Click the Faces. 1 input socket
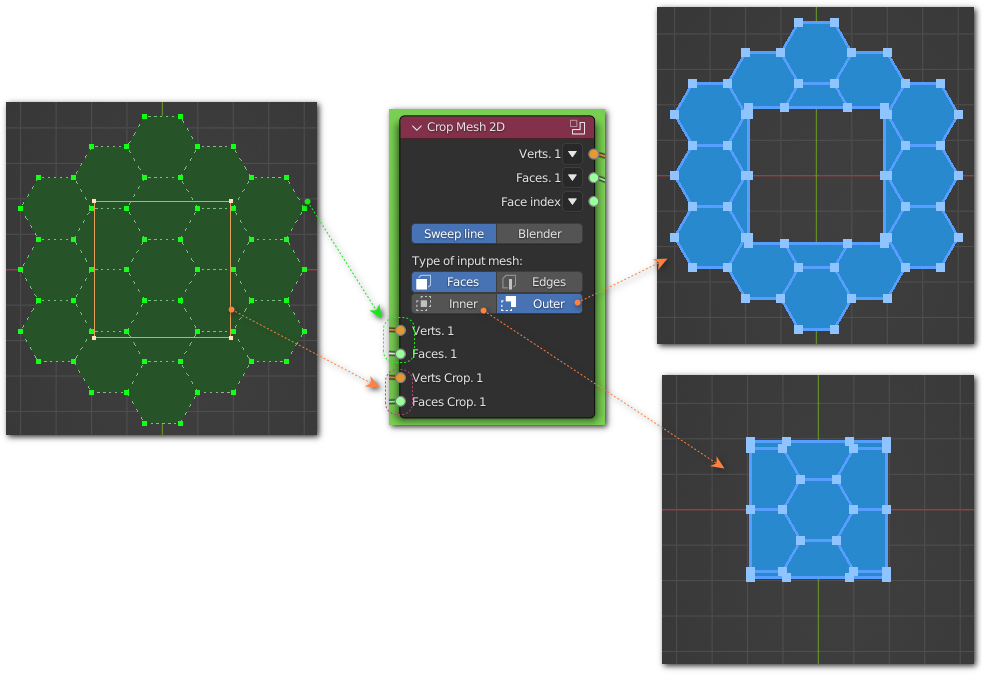Image resolution: width=982 pixels, height=676 pixels. (x=401, y=354)
